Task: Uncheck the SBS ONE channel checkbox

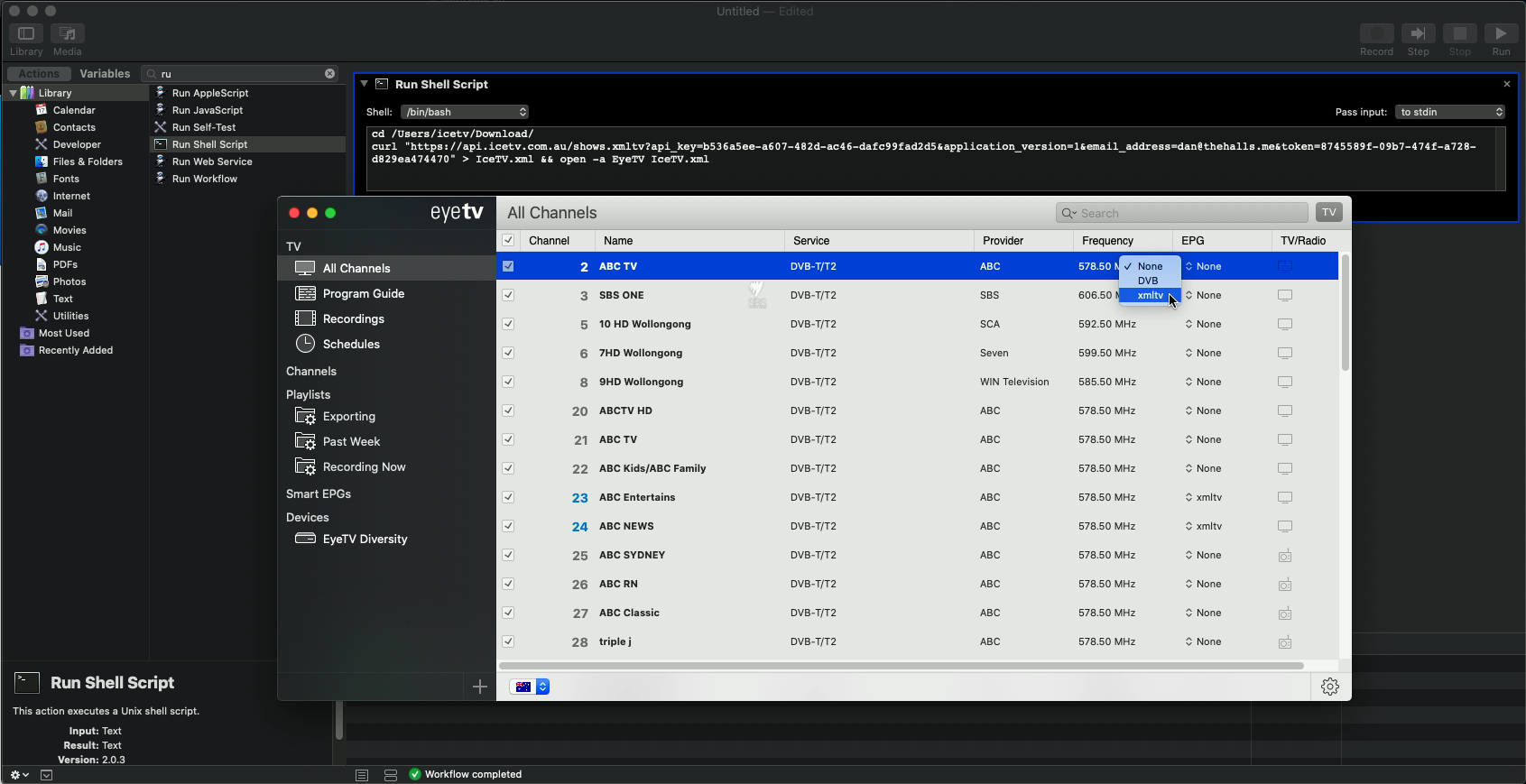Action: coord(508,295)
